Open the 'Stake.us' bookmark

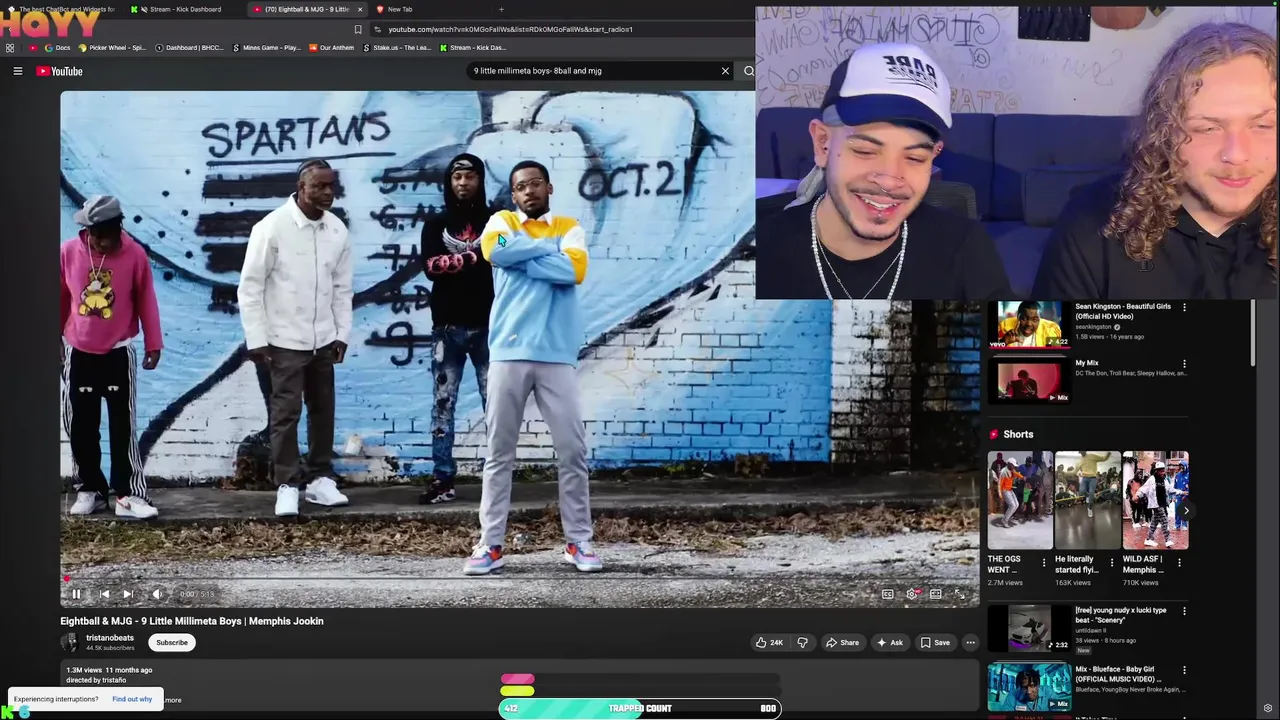(398, 48)
